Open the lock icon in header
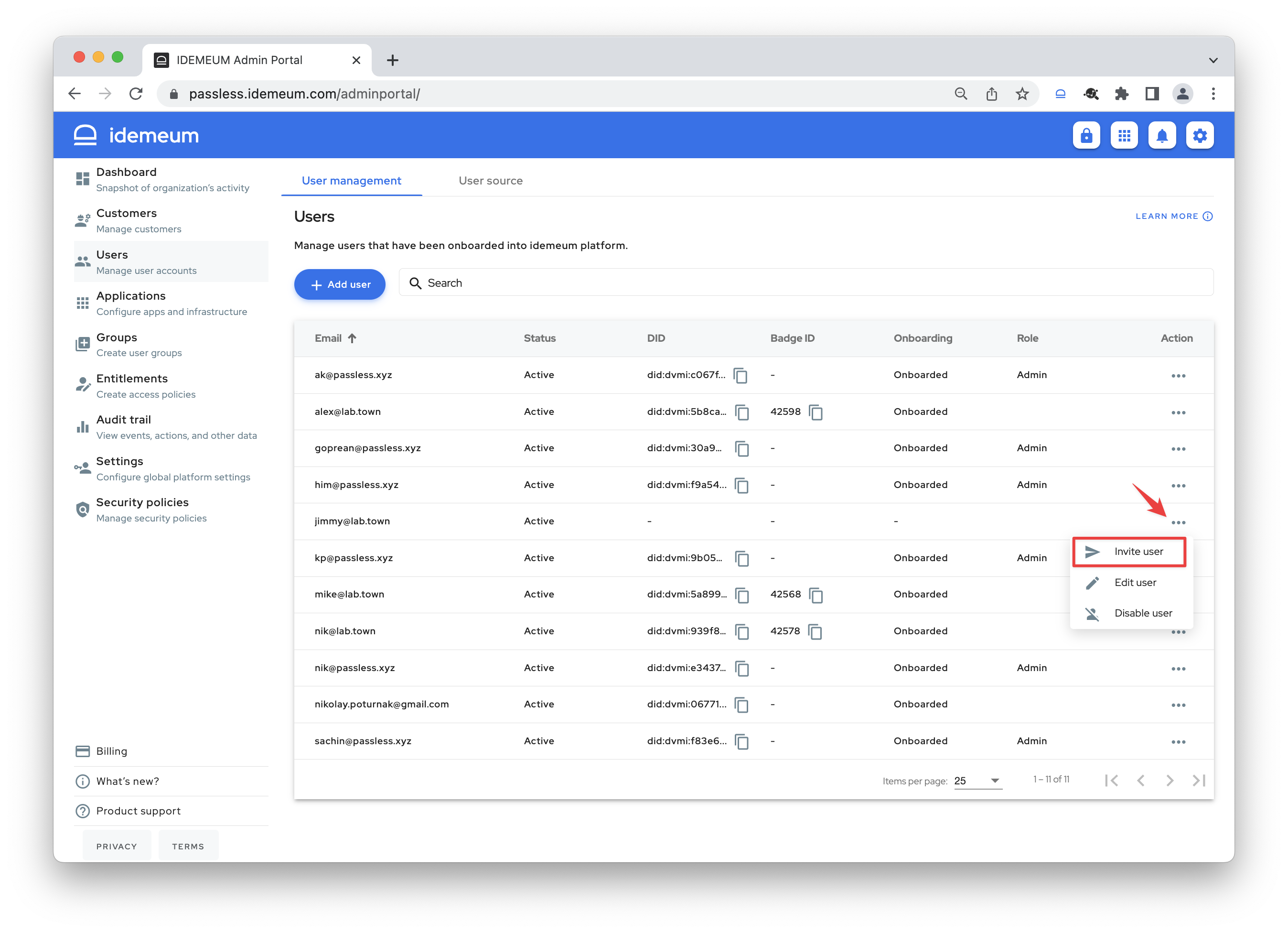 point(1086,135)
